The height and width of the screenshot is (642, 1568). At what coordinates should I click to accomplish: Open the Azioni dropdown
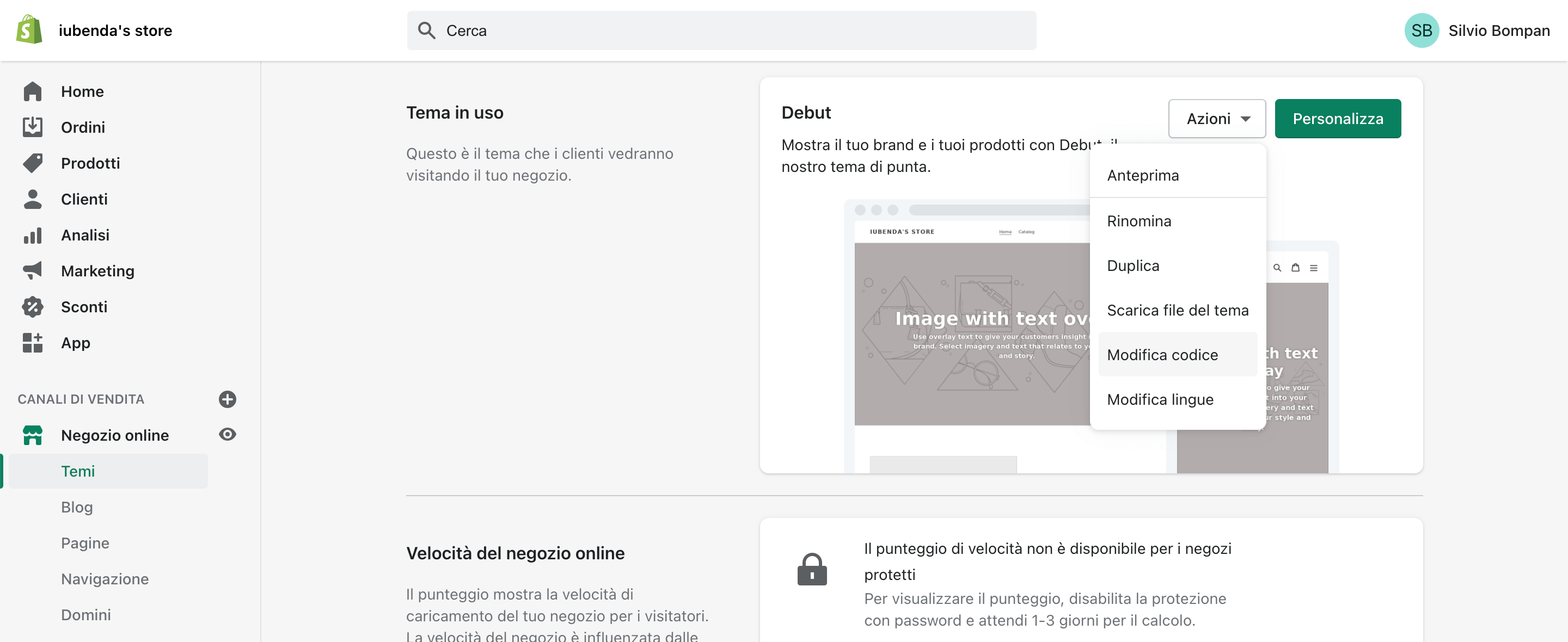coord(1216,118)
